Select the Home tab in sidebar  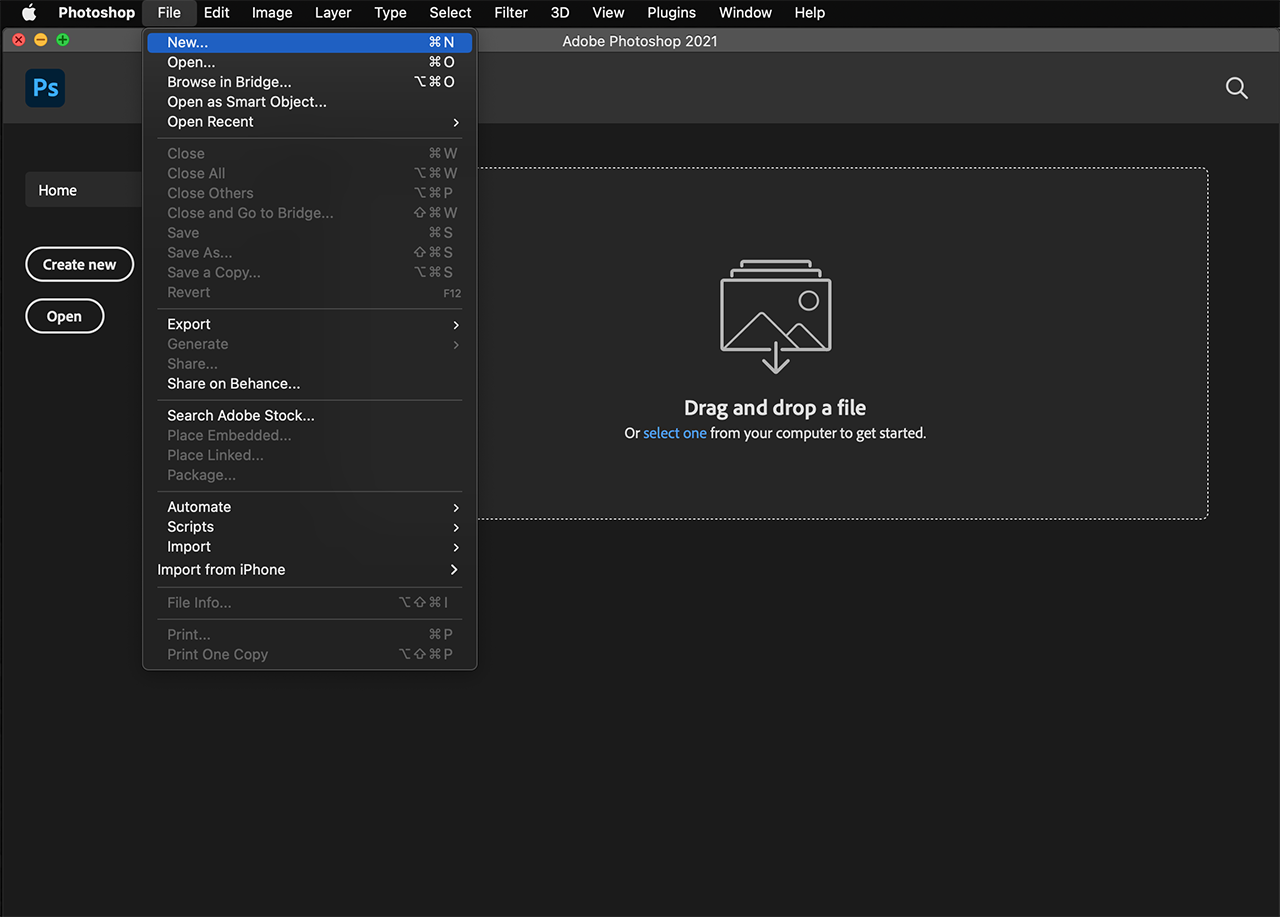(84, 190)
